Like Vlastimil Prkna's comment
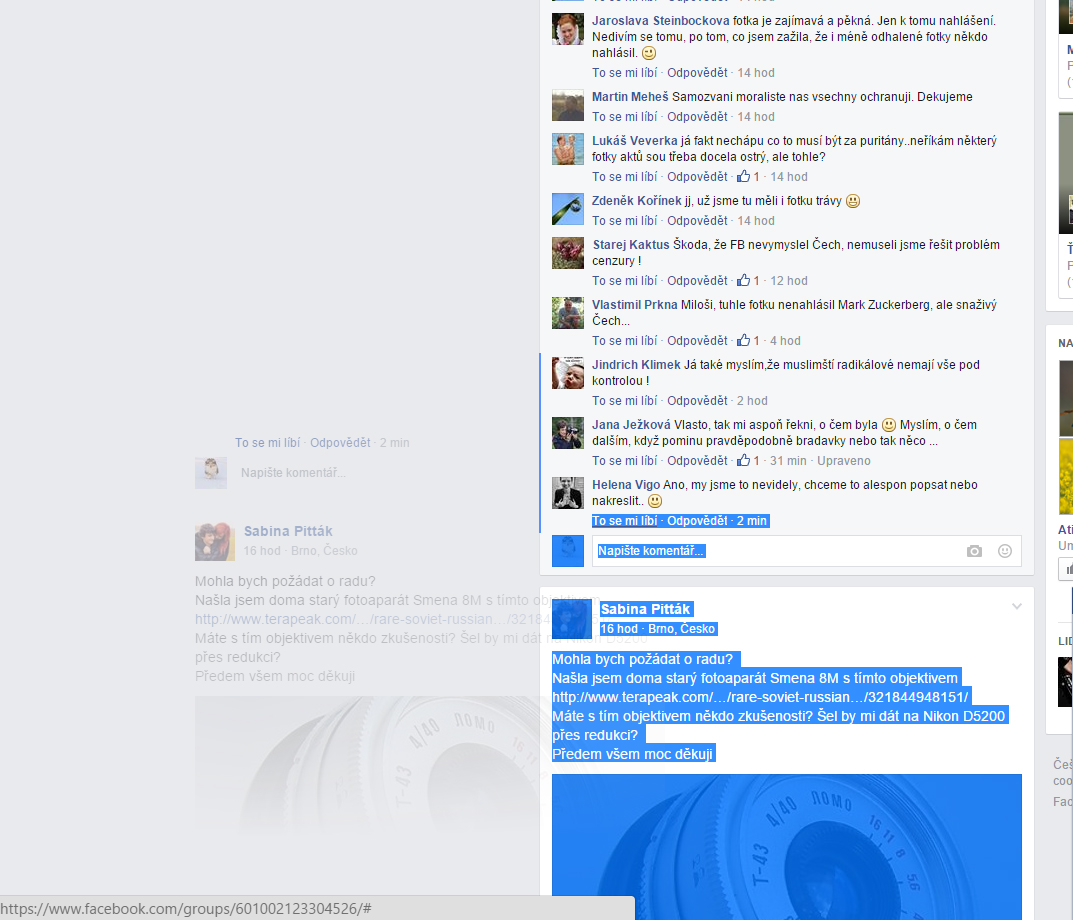This screenshot has width=1073, height=920. pyautogui.click(x=625, y=341)
